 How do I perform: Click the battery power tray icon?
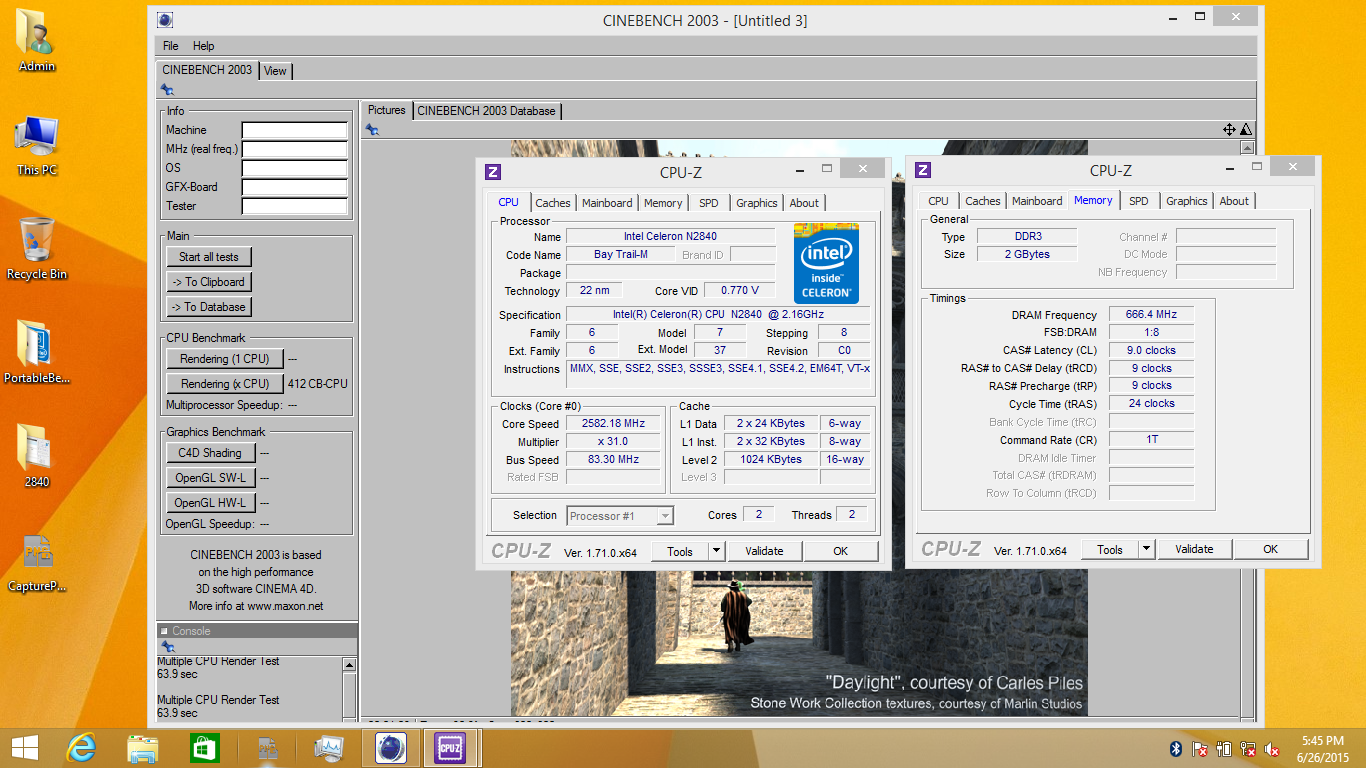coord(1224,748)
